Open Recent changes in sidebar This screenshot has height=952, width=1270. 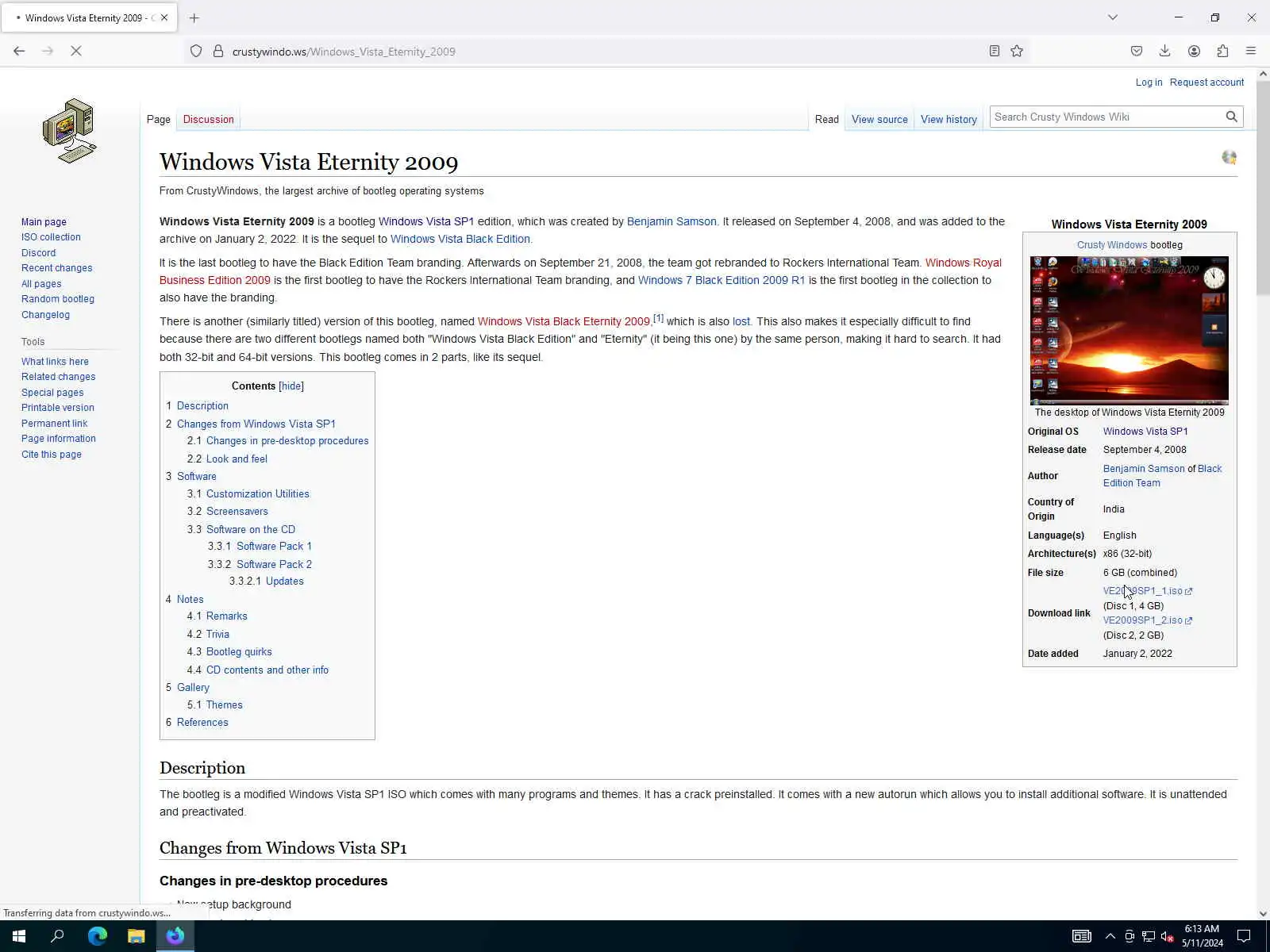click(x=56, y=268)
